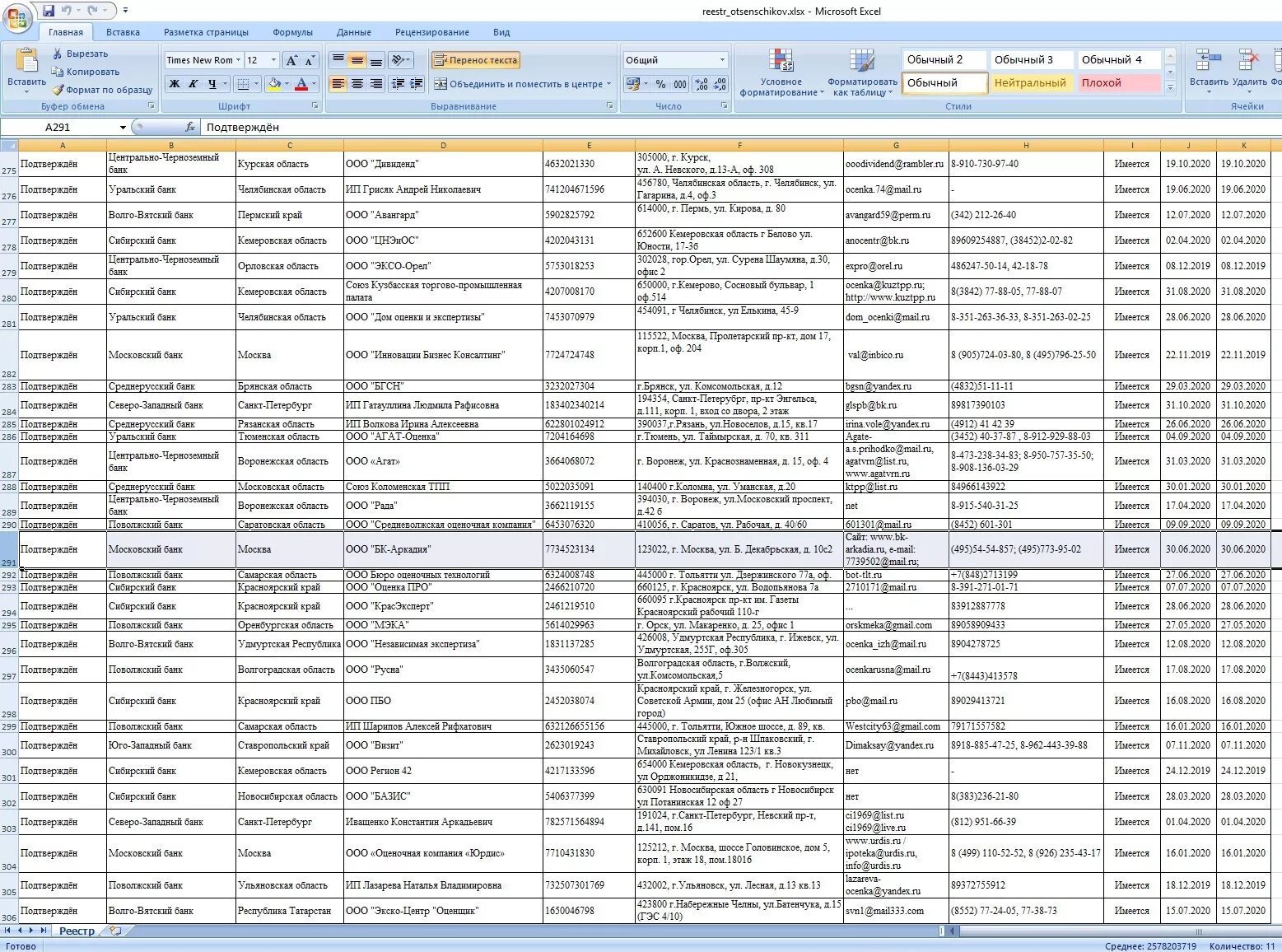The width and height of the screenshot is (1282, 952).
Task: Open the Merge and Center dropdown arrow
Action: 609,84
